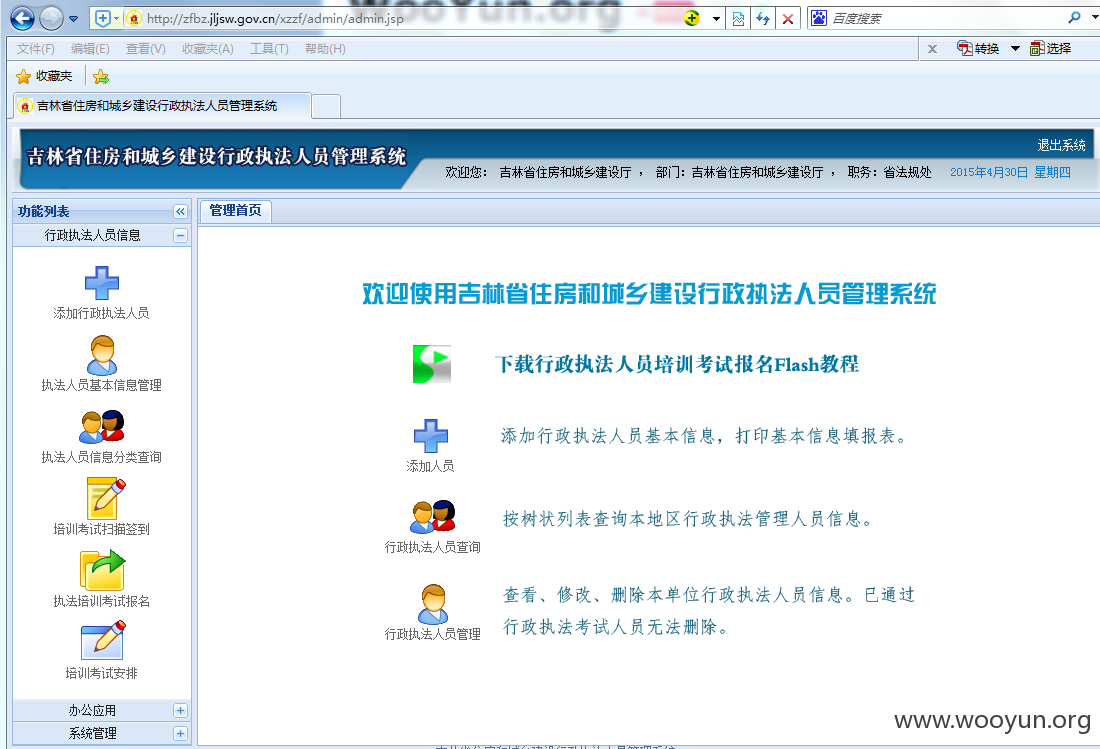This screenshot has height=749, width=1100.
Task: Click the red X stop loading icon
Action: pos(788,19)
